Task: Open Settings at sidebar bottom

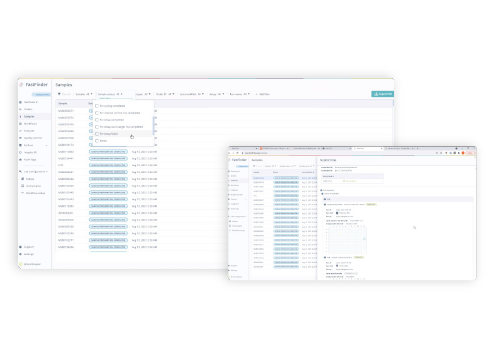Action: (27, 254)
